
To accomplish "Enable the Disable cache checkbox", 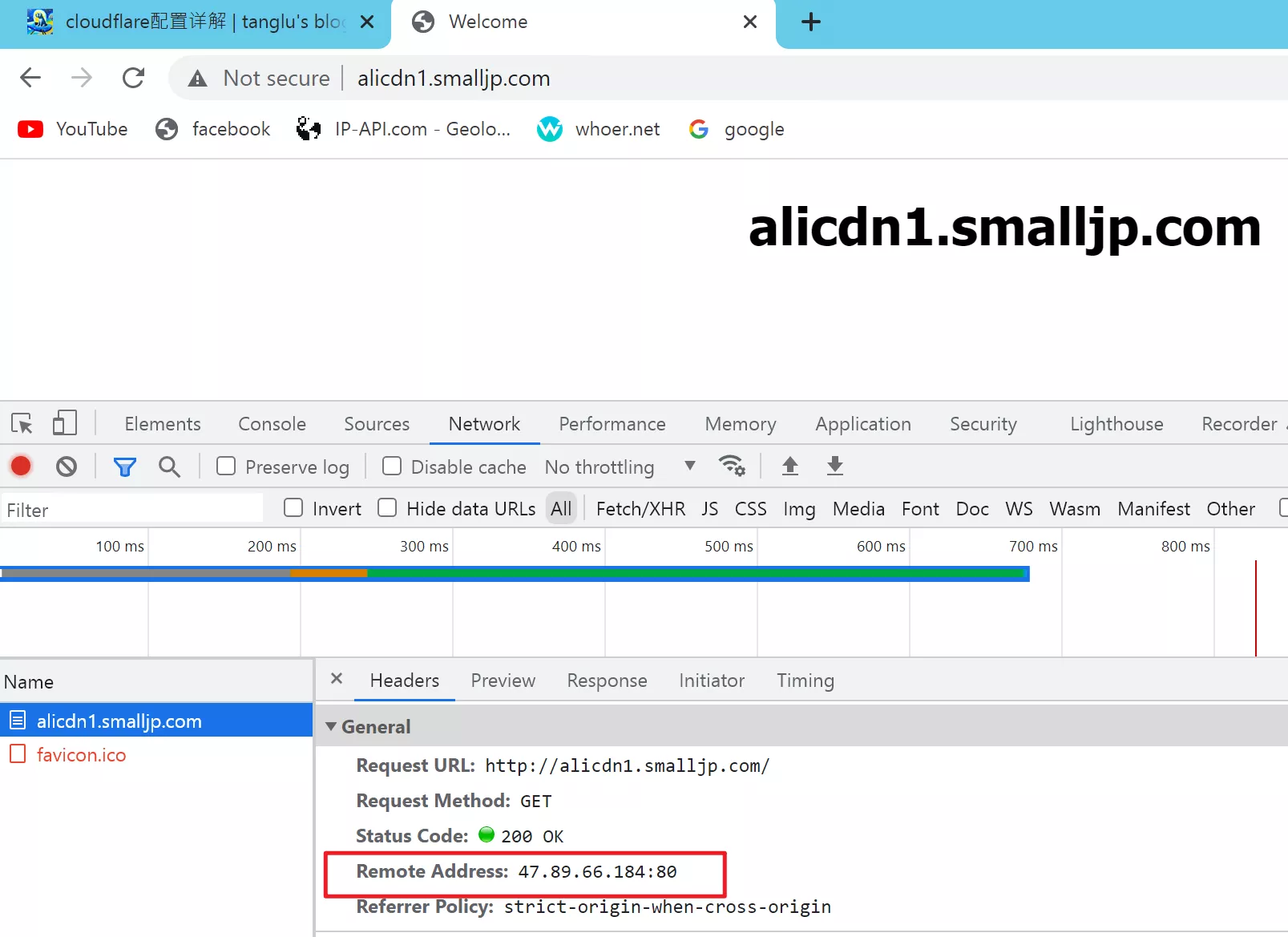I will (x=392, y=466).
